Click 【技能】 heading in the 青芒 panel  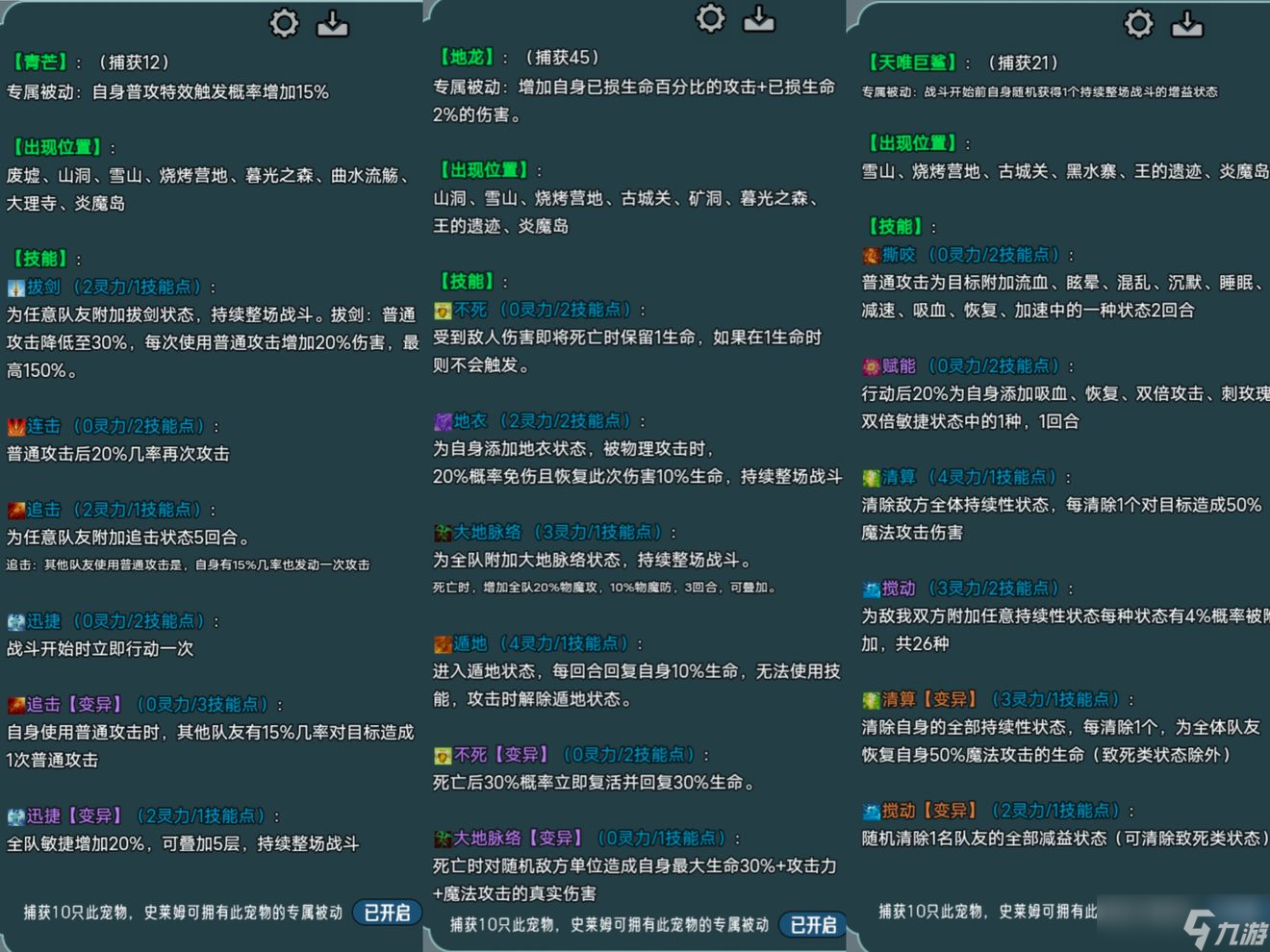(x=39, y=259)
